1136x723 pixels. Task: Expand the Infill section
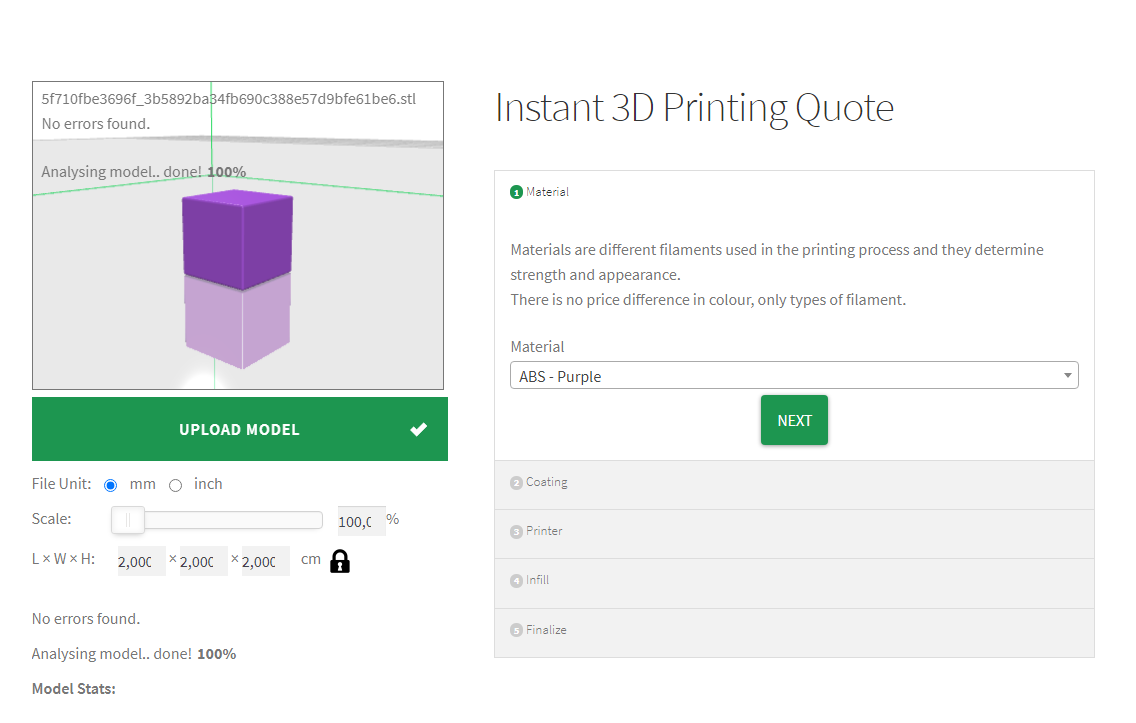[794, 583]
